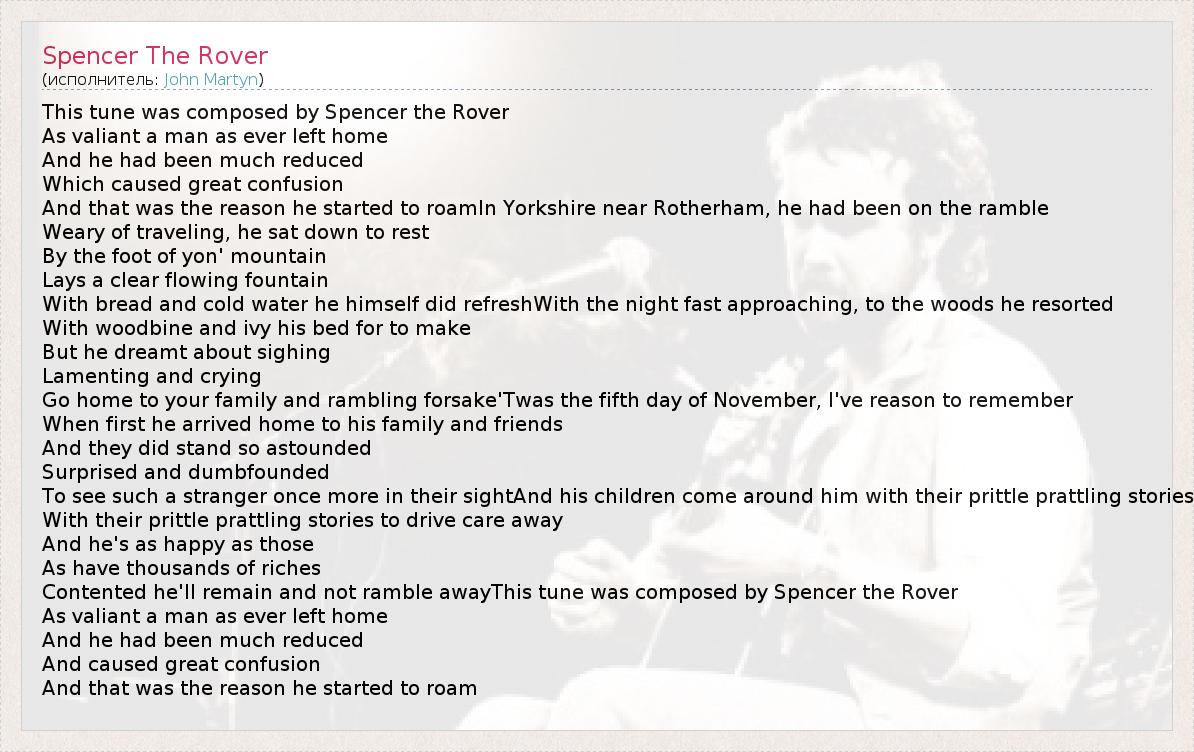Select the lyric "Weary of traveling, he sat down to rest"
This screenshot has width=1194, height=752.
point(235,232)
